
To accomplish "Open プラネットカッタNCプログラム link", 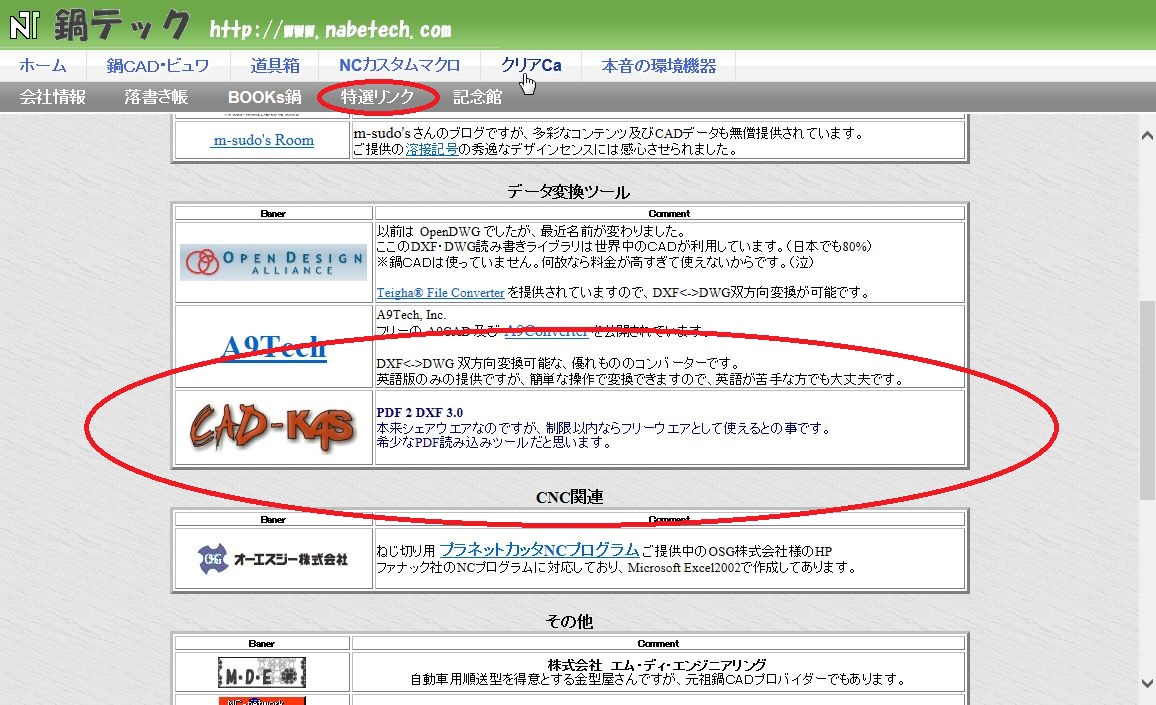I will 540,549.
